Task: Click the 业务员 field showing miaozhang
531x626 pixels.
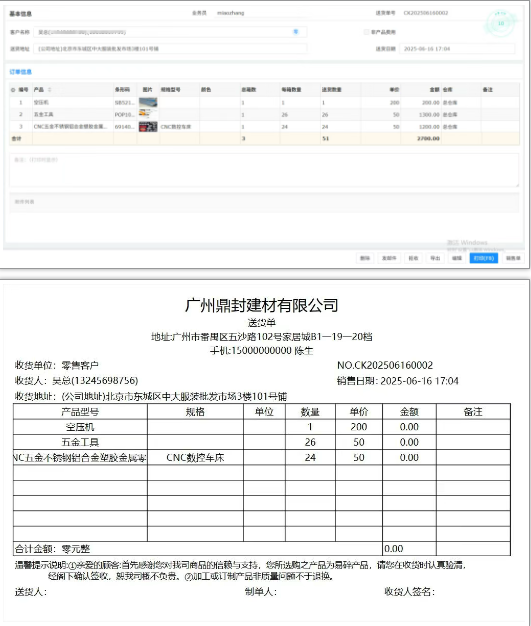Action: tap(262, 13)
